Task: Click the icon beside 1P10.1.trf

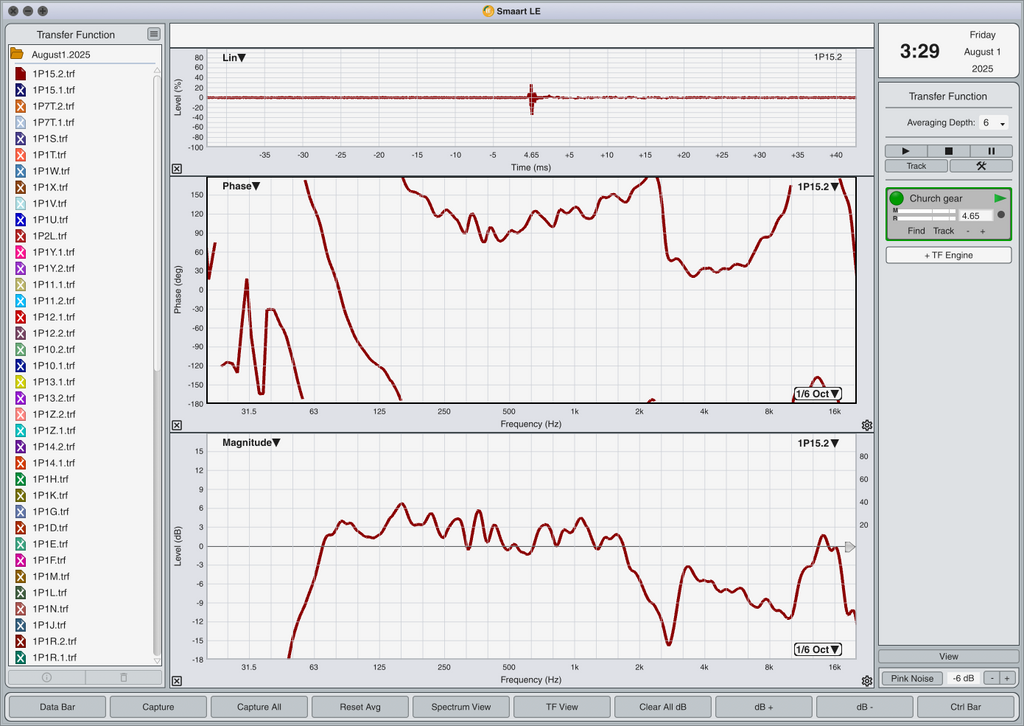Action: (x=20, y=366)
